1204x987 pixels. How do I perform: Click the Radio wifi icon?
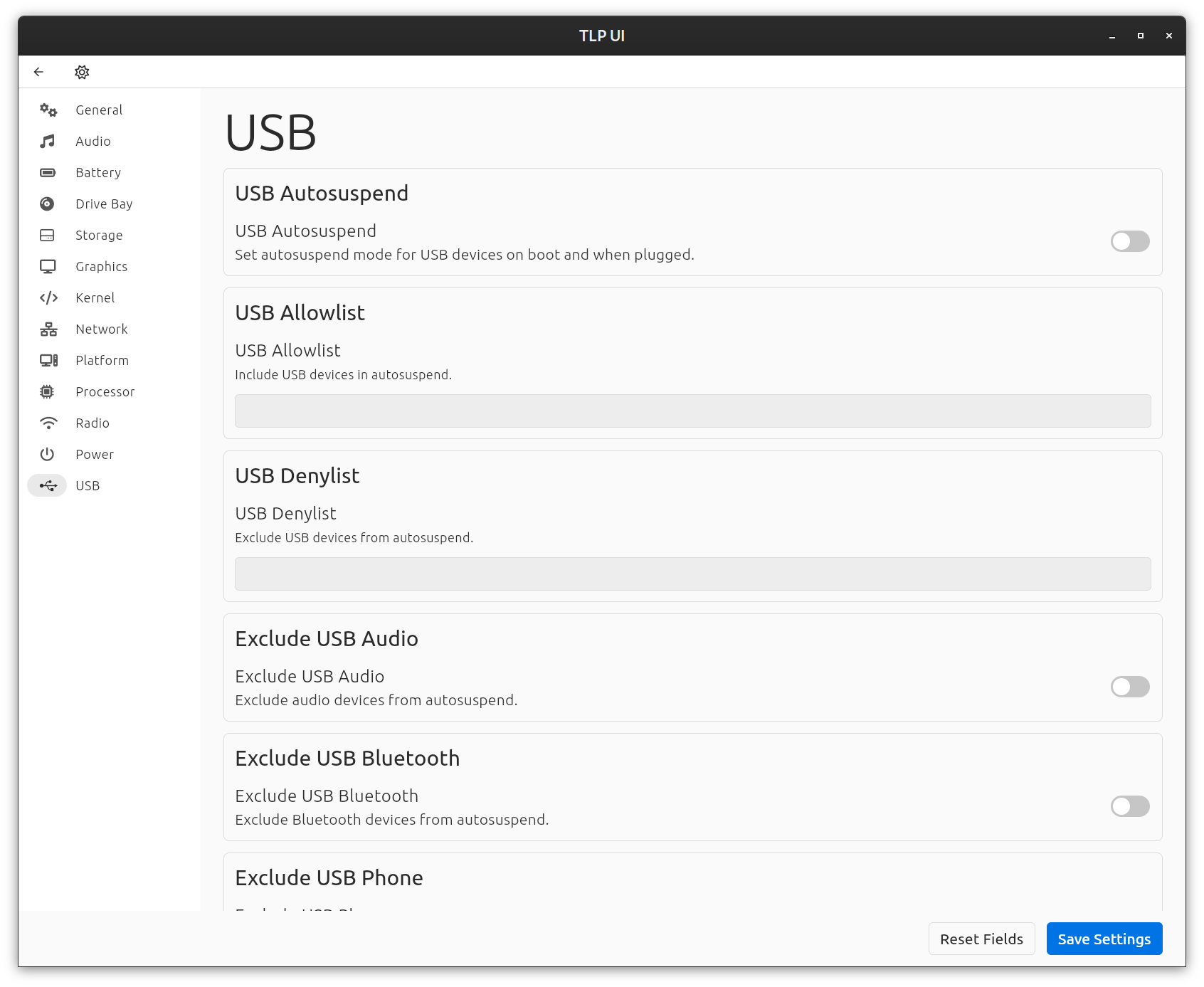(x=48, y=423)
